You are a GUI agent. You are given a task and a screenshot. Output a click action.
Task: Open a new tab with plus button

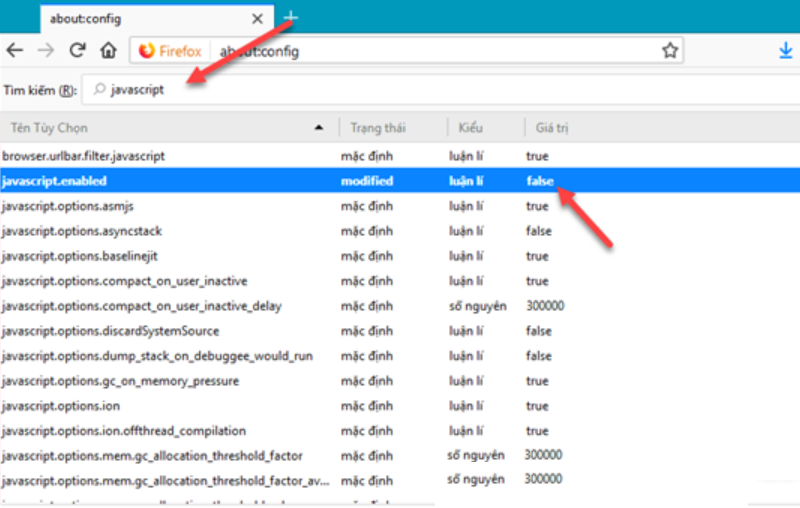click(x=290, y=17)
